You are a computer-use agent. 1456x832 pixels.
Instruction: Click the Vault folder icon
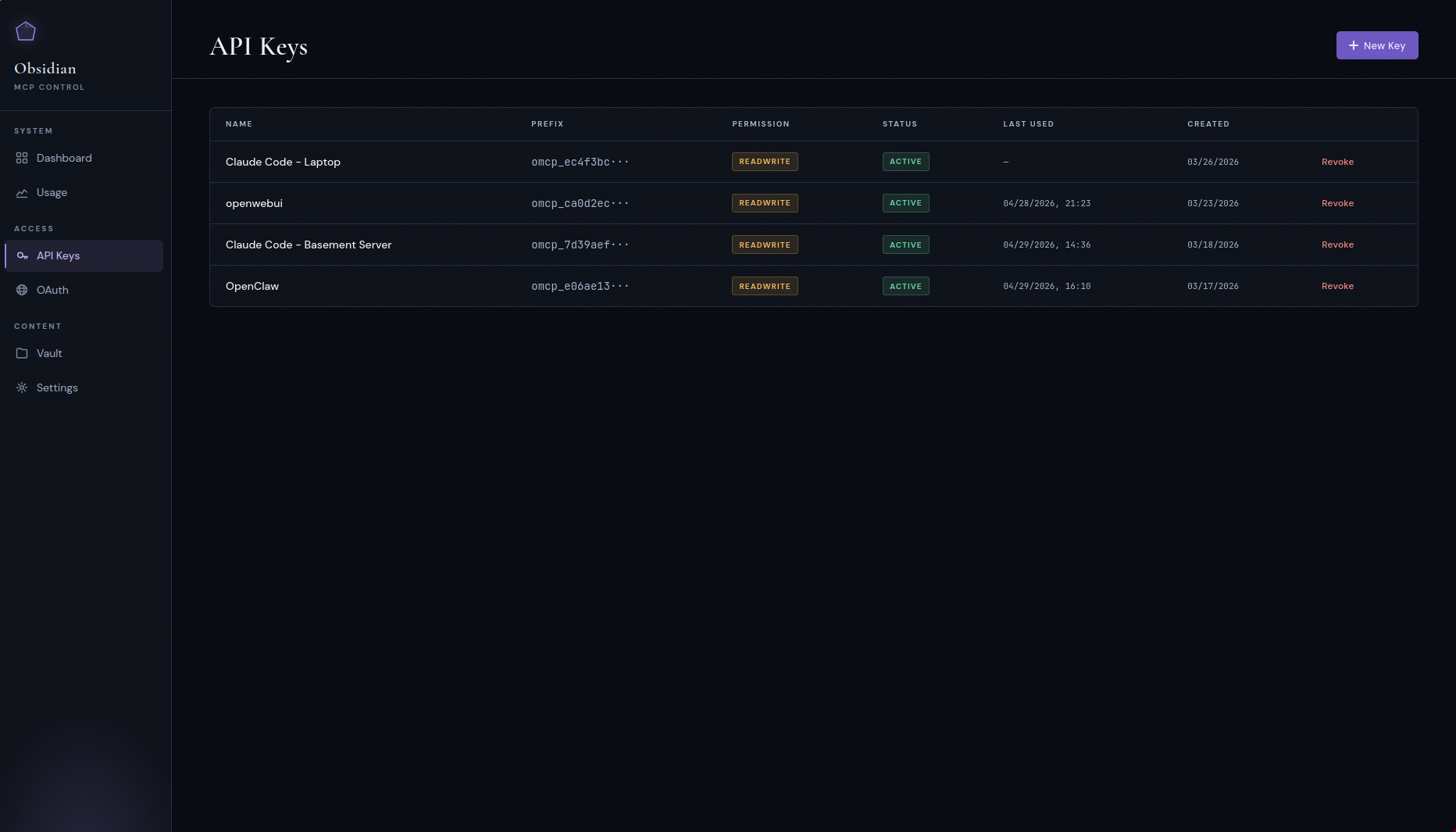[22, 353]
